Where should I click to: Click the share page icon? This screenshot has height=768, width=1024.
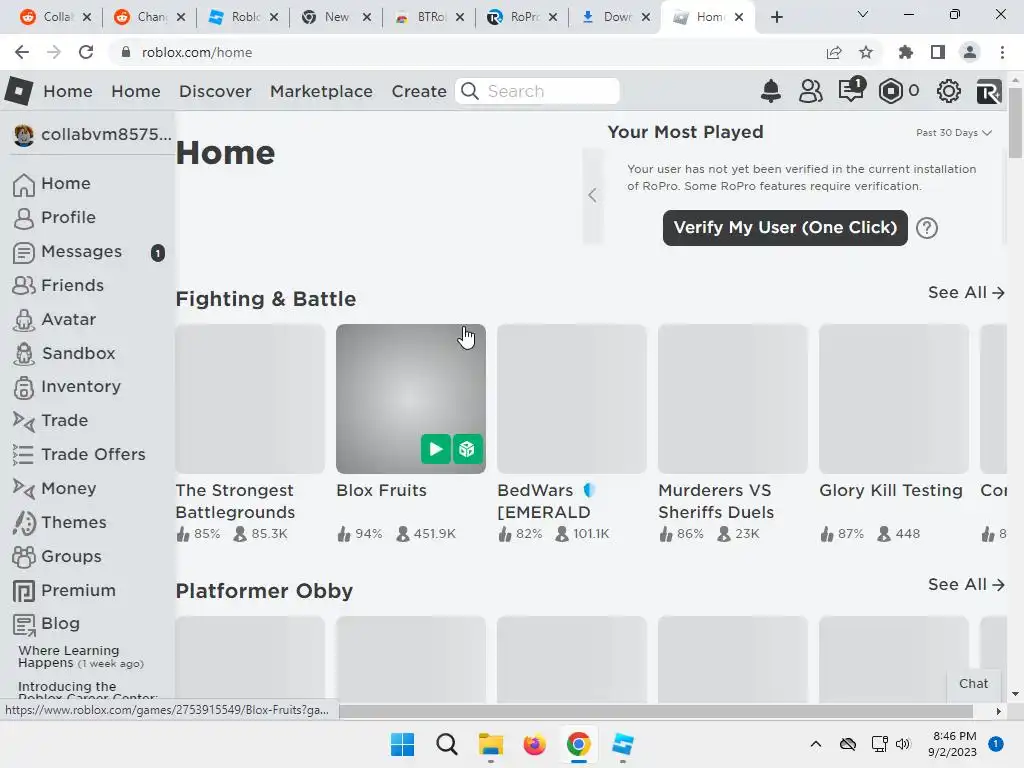(x=834, y=52)
